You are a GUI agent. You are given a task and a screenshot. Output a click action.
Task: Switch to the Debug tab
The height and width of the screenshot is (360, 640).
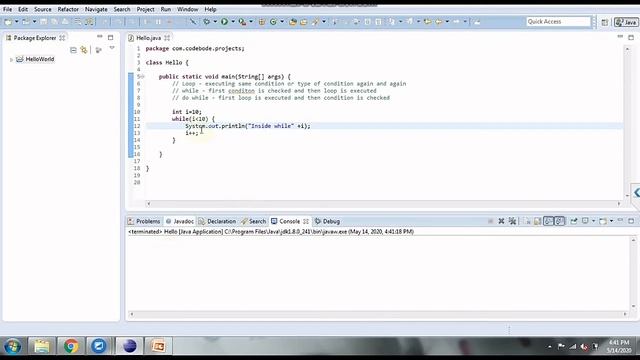[x=327, y=221]
